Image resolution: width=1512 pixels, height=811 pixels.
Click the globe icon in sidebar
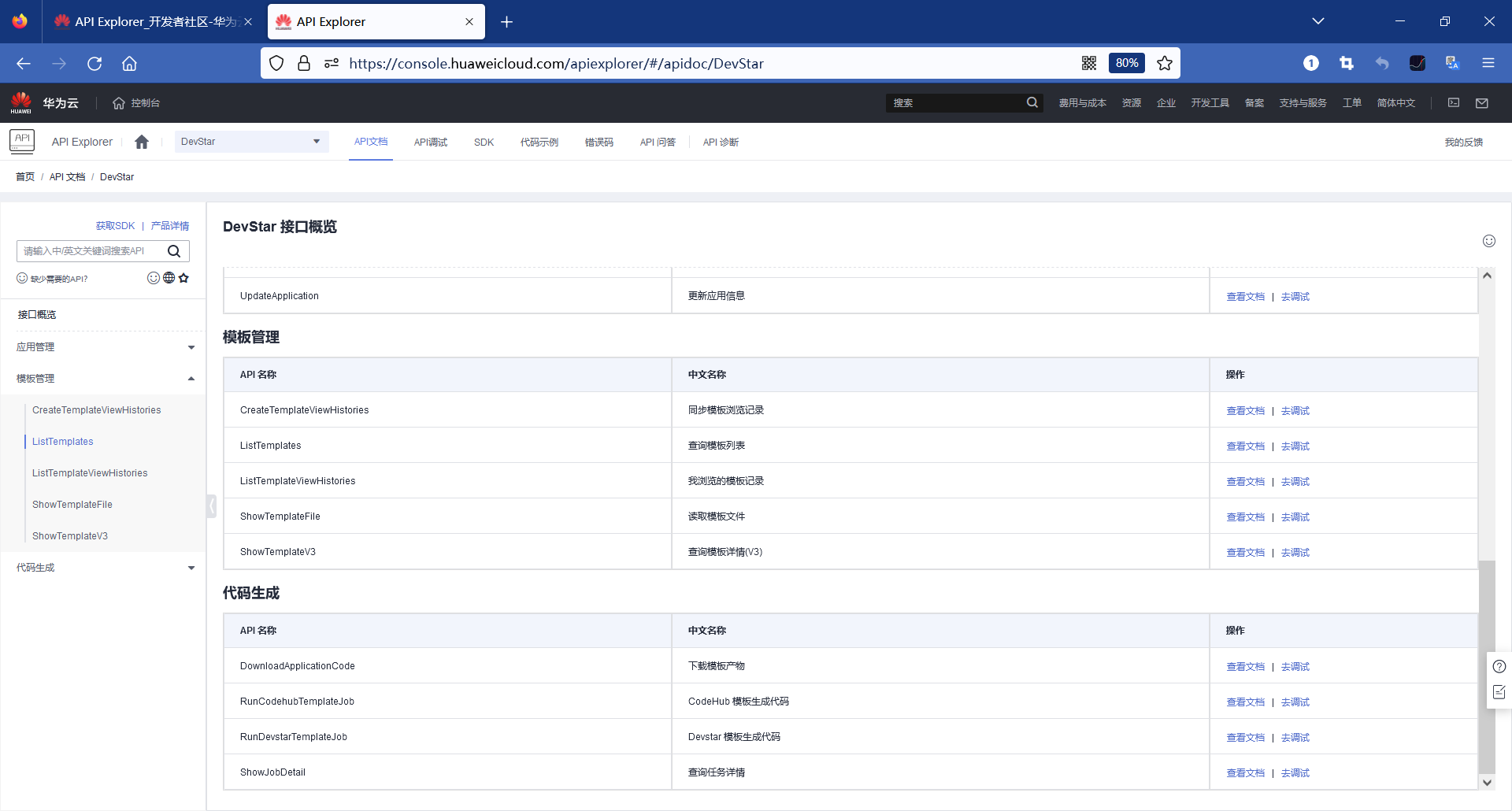[x=169, y=278]
